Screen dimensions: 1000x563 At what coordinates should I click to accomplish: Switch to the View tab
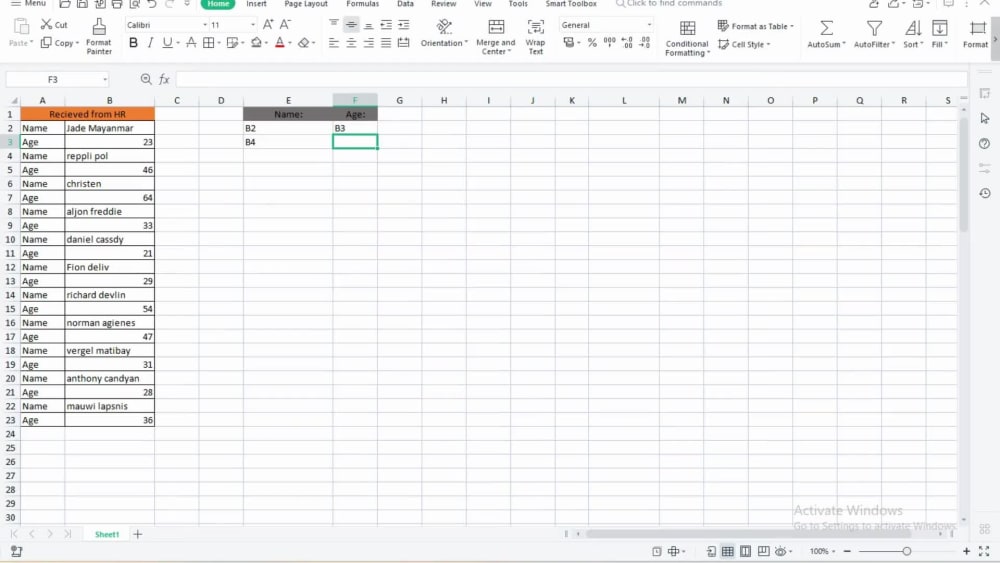click(x=483, y=4)
